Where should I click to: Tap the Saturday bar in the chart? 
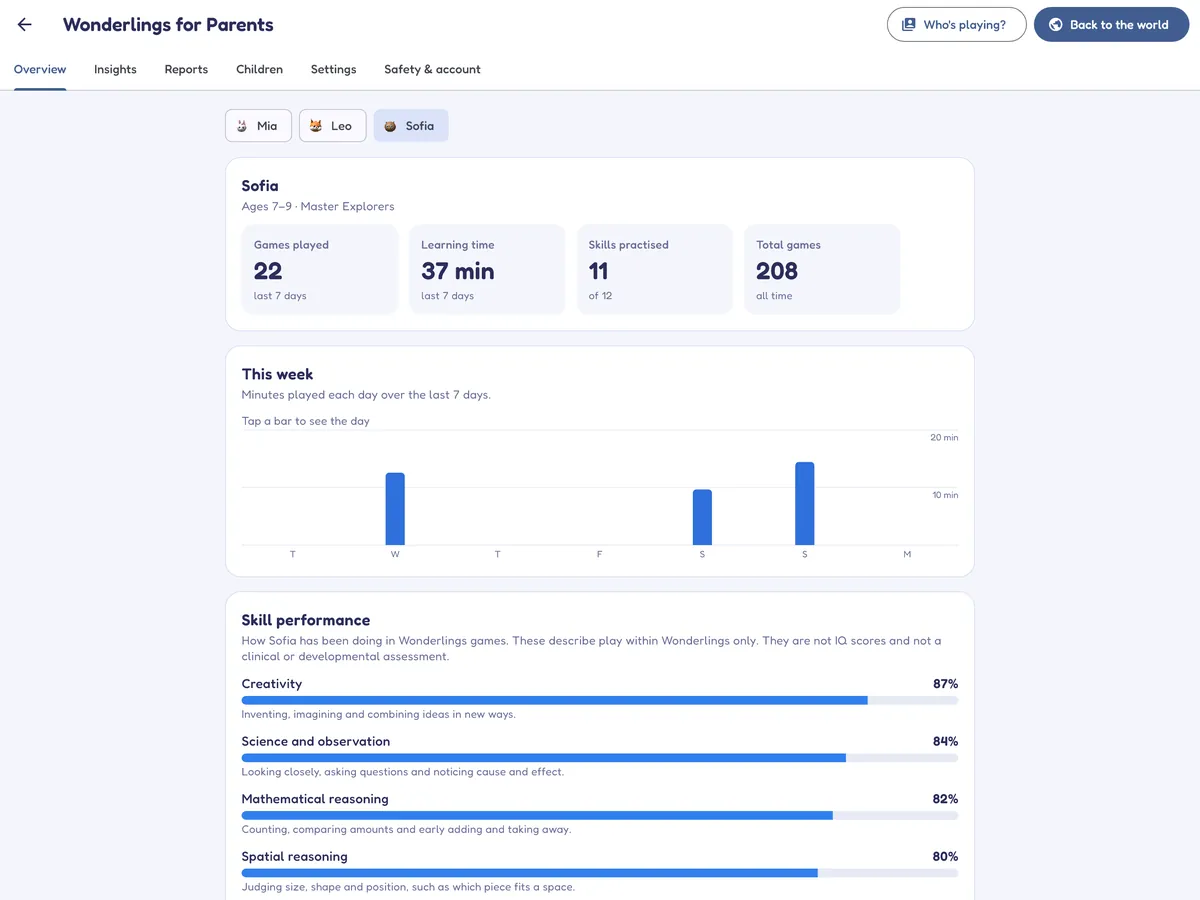tap(702, 517)
